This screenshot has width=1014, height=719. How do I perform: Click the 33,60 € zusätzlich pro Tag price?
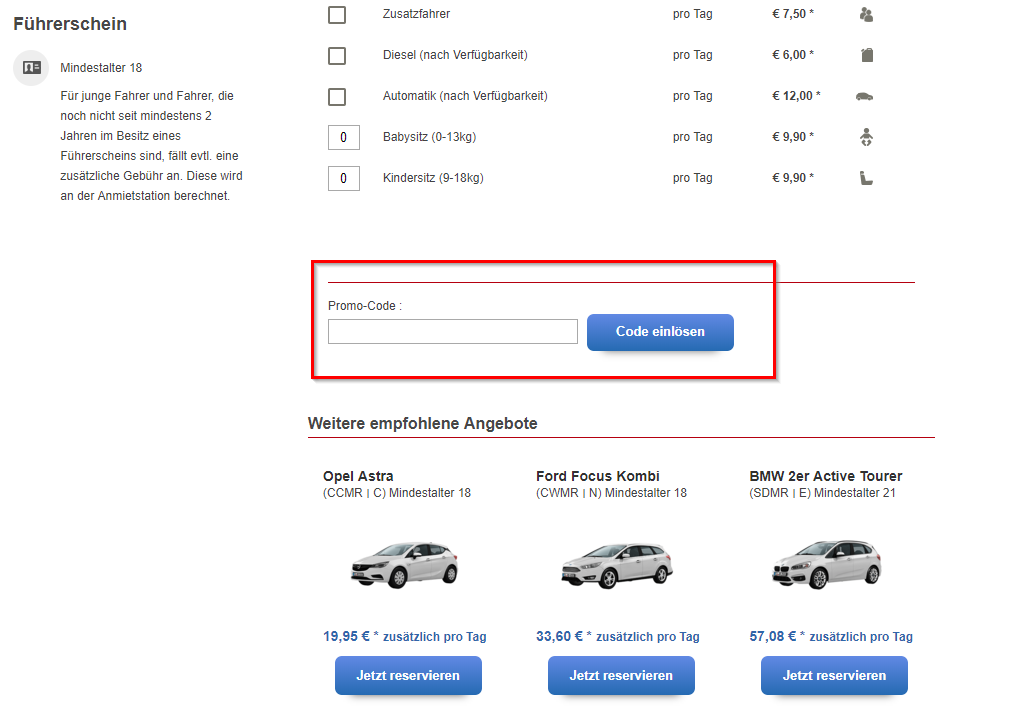point(618,636)
